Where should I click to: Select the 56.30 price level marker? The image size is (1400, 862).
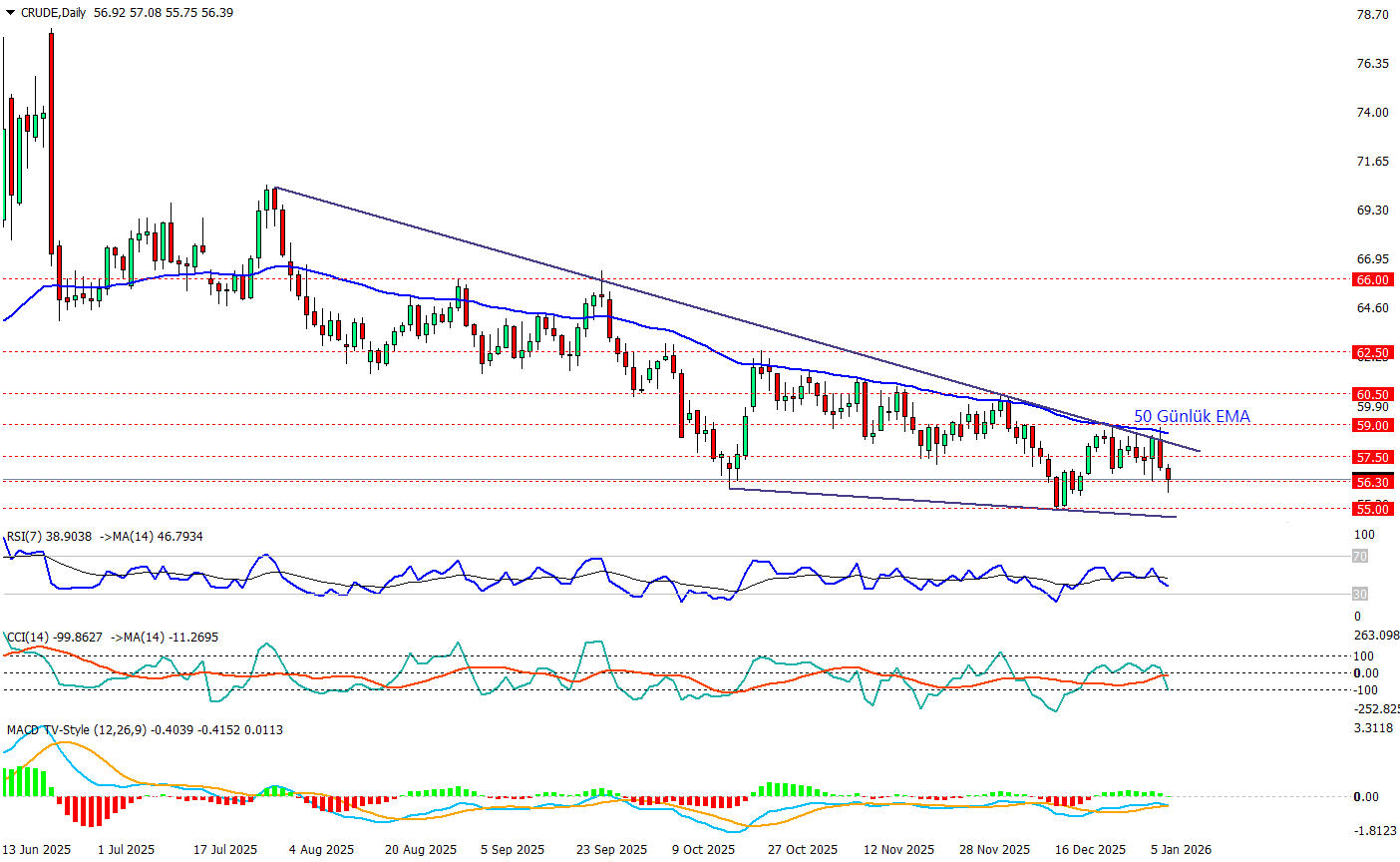point(1372,482)
